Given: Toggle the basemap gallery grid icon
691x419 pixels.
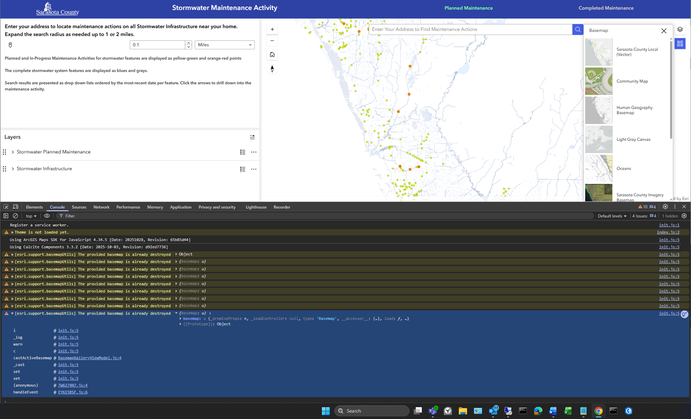Looking at the screenshot, I should (x=681, y=44).
